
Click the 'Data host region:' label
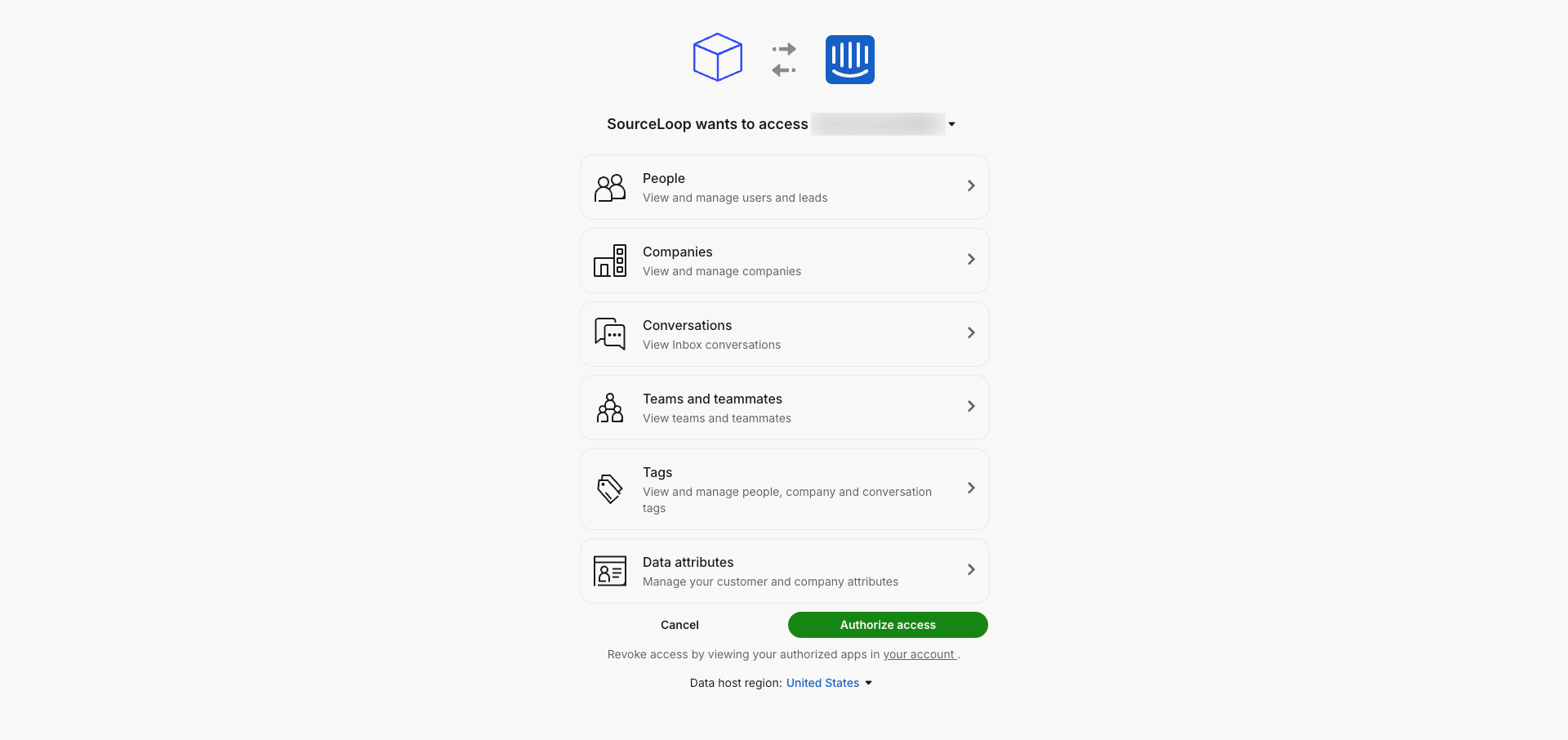pos(736,683)
